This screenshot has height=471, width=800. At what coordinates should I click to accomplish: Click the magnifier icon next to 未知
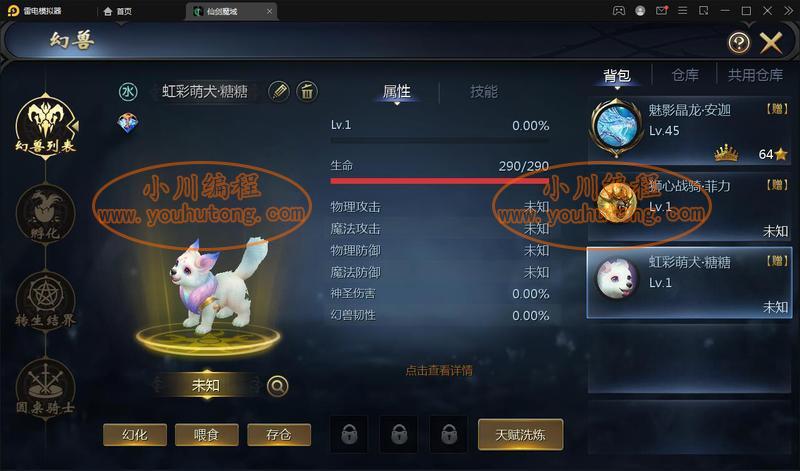click(278, 386)
